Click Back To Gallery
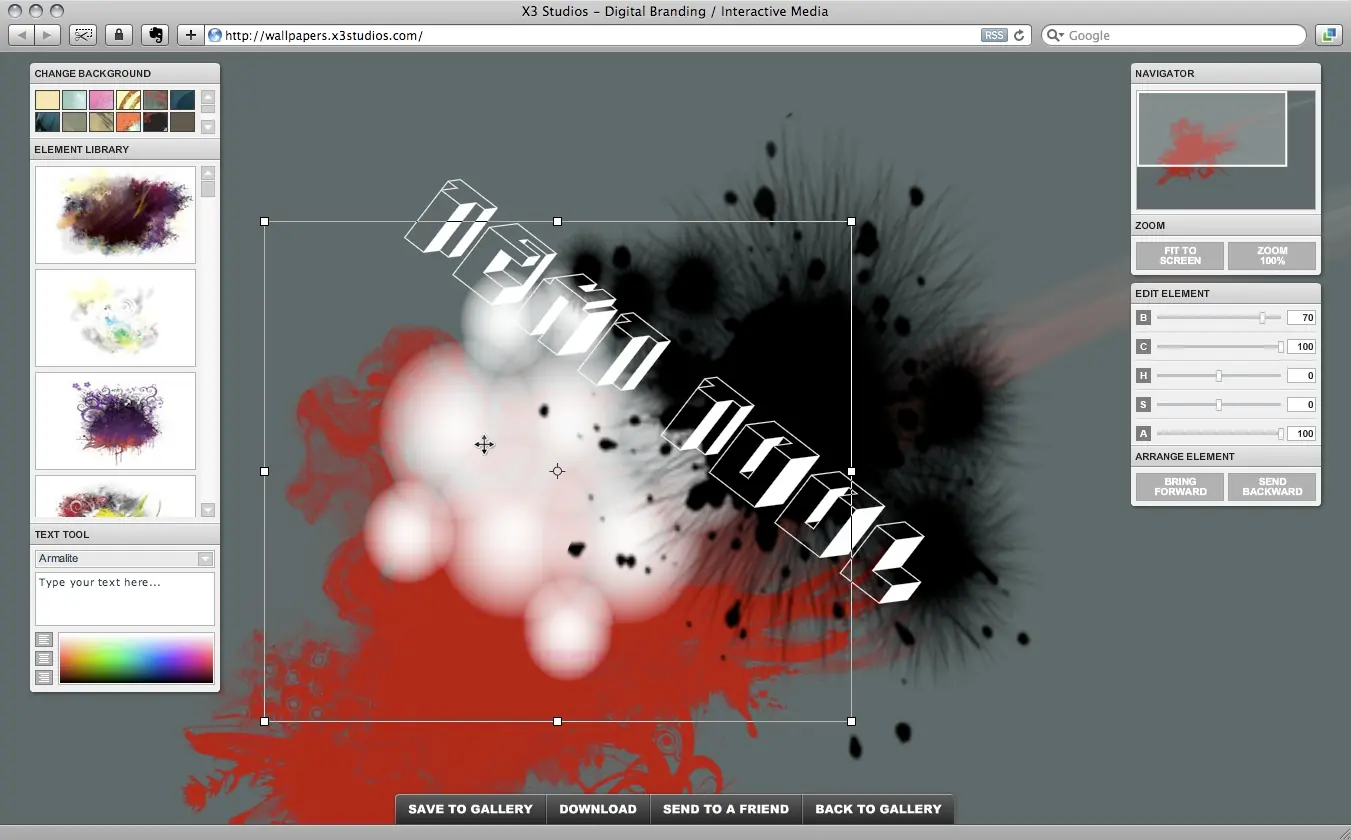This screenshot has height=840, width=1351. [x=878, y=809]
